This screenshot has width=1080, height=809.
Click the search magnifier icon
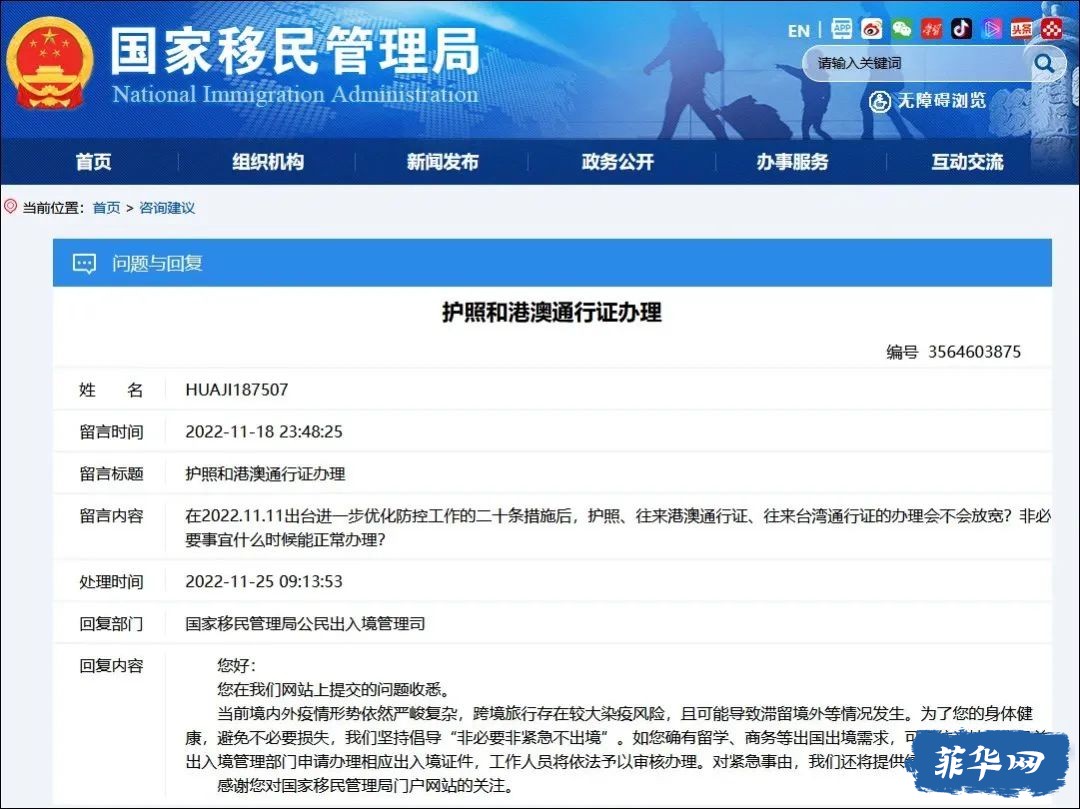coord(1044,63)
